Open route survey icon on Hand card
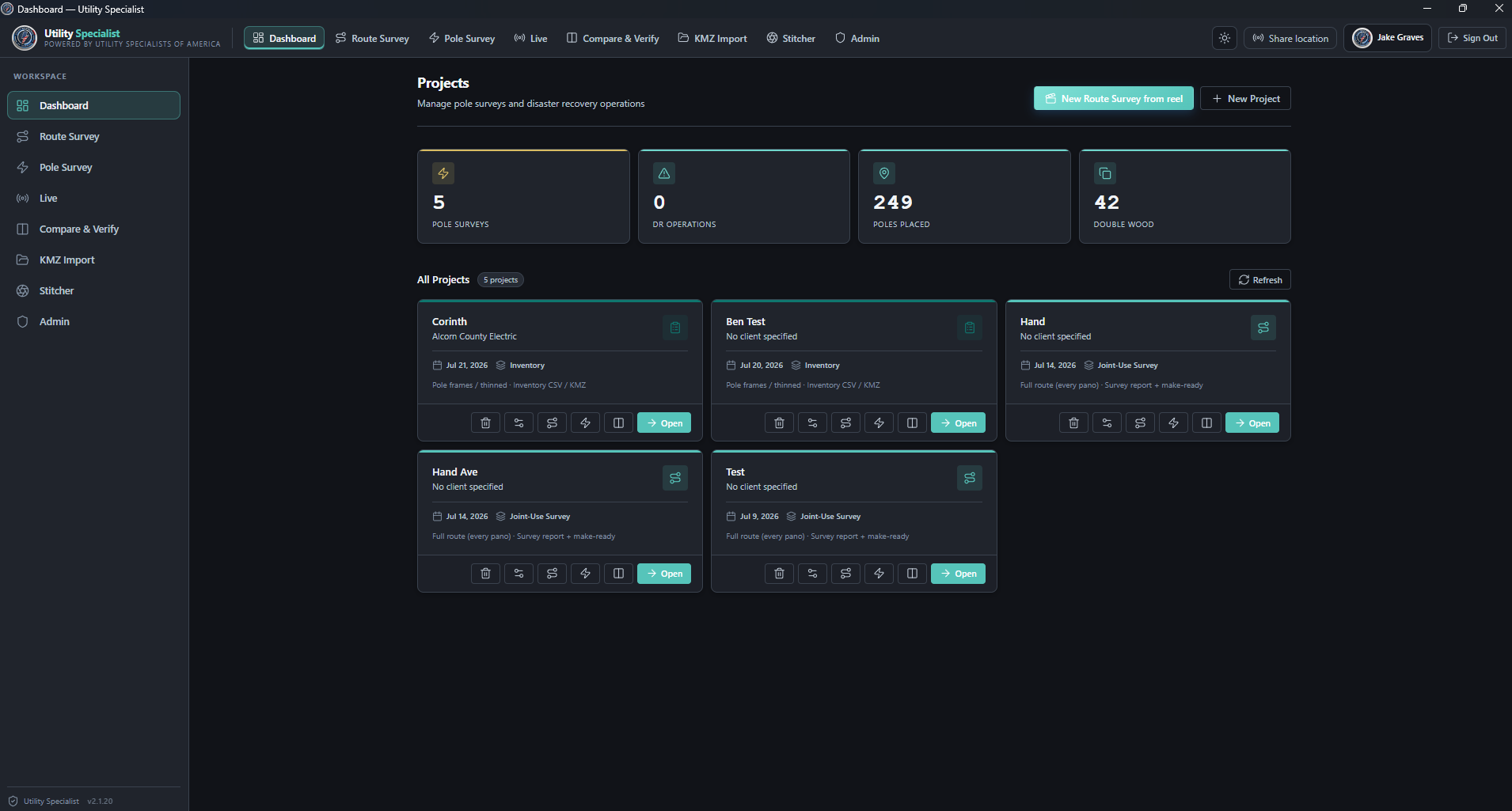This screenshot has width=1512, height=811. point(1140,423)
